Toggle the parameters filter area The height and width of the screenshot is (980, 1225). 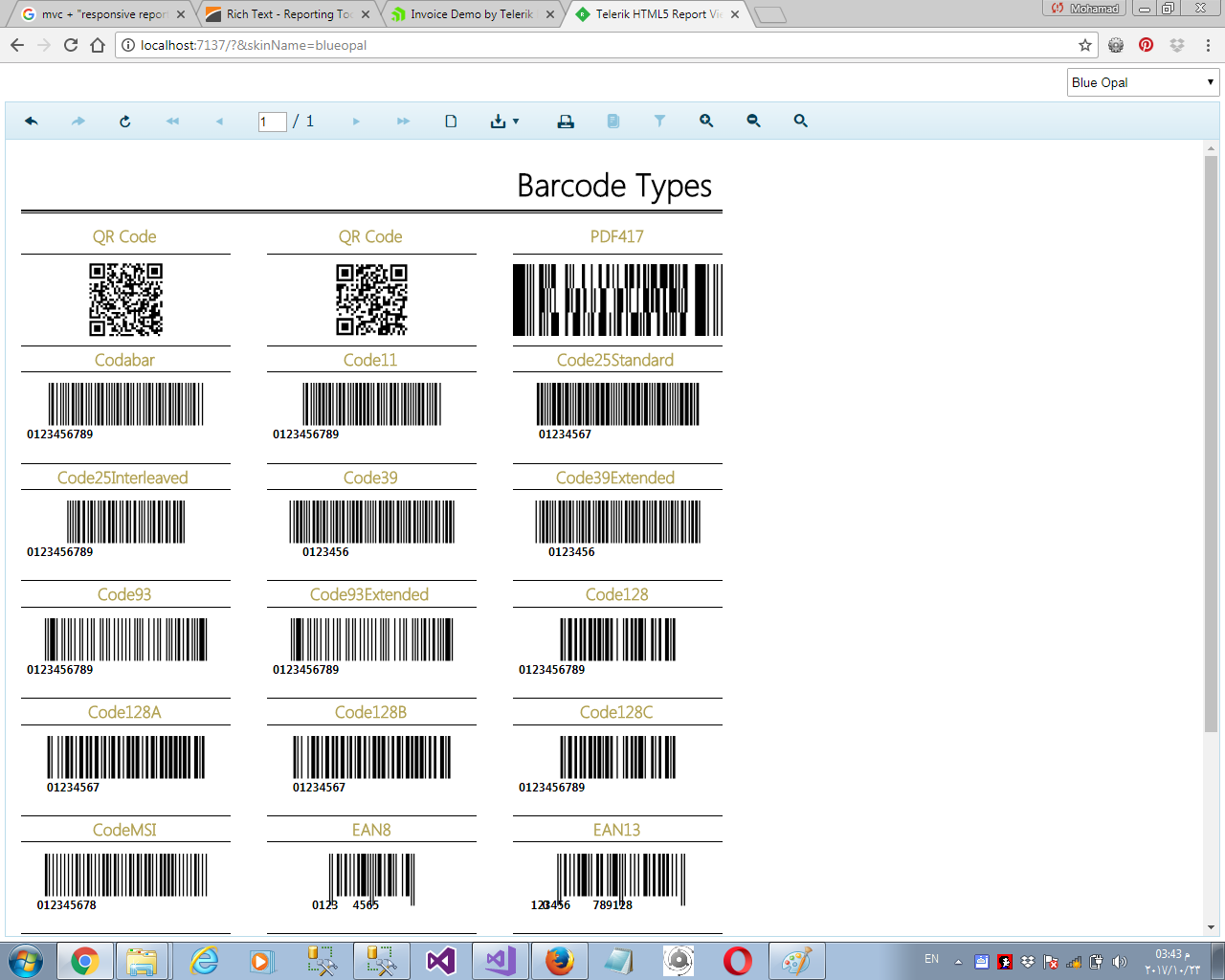pyautogui.click(x=659, y=122)
